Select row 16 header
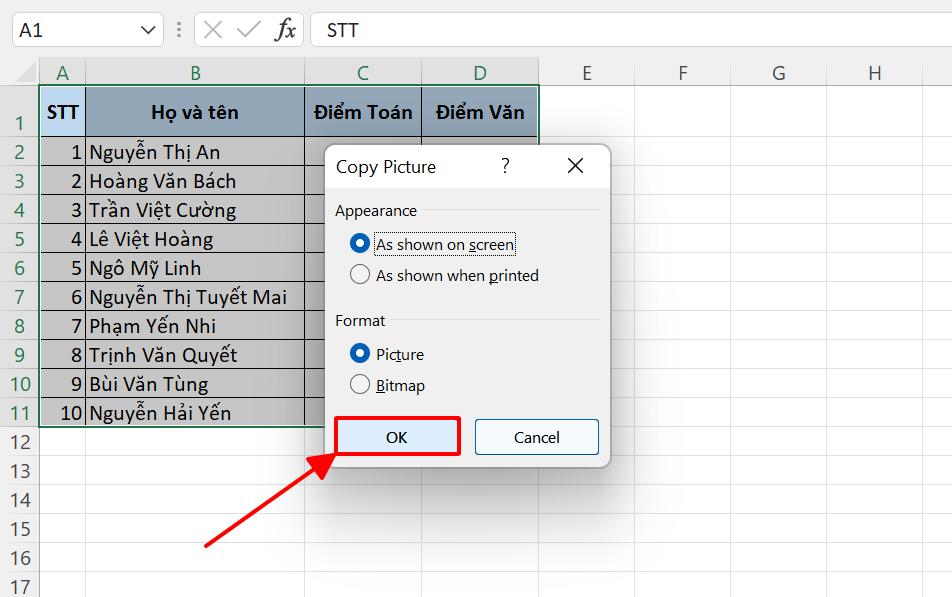The height and width of the screenshot is (597, 952). pos(19,558)
